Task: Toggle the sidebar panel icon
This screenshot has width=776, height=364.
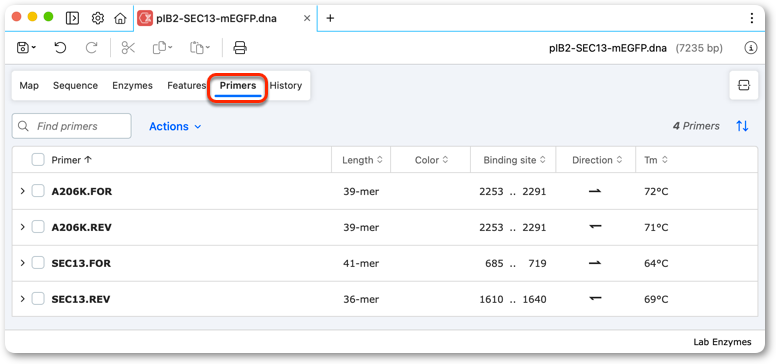Action: pyautogui.click(x=73, y=19)
